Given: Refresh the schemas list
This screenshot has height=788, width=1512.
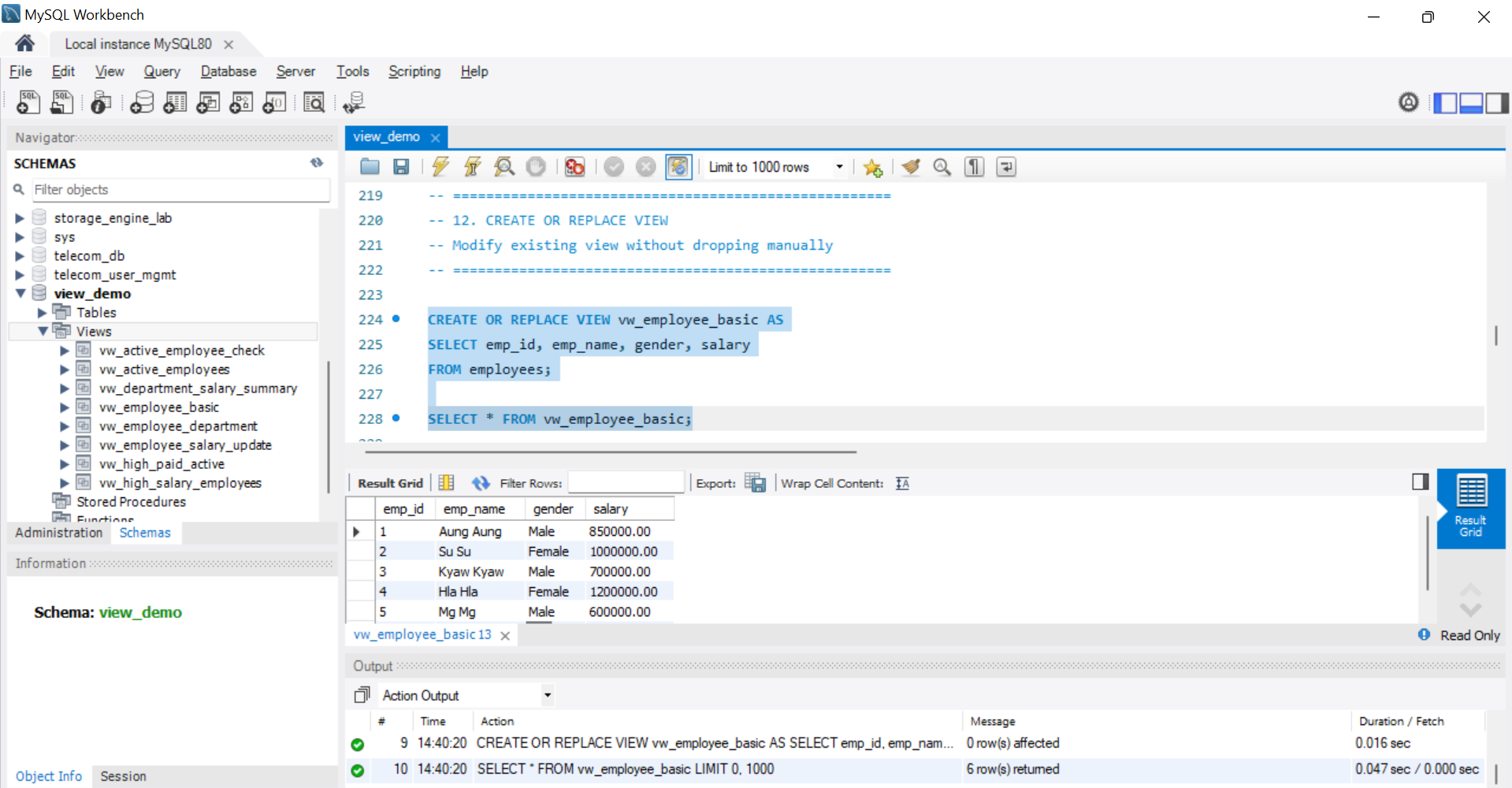Looking at the screenshot, I should pos(317,163).
